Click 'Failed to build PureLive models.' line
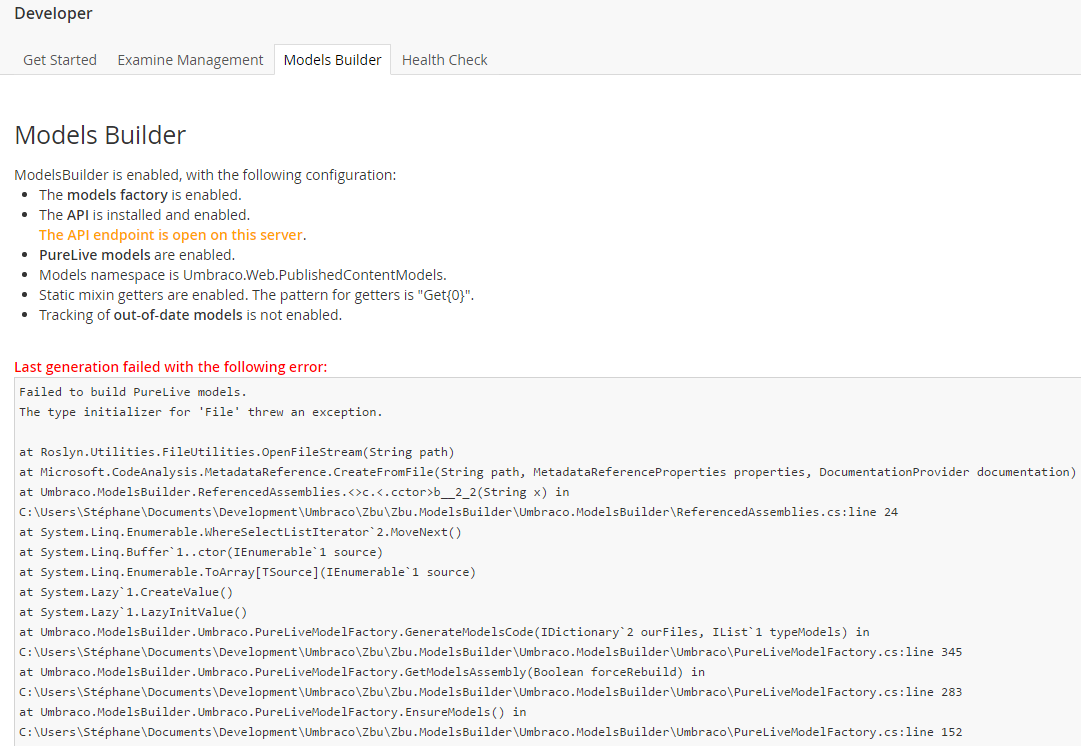1081x746 pixels. [133, 392]
